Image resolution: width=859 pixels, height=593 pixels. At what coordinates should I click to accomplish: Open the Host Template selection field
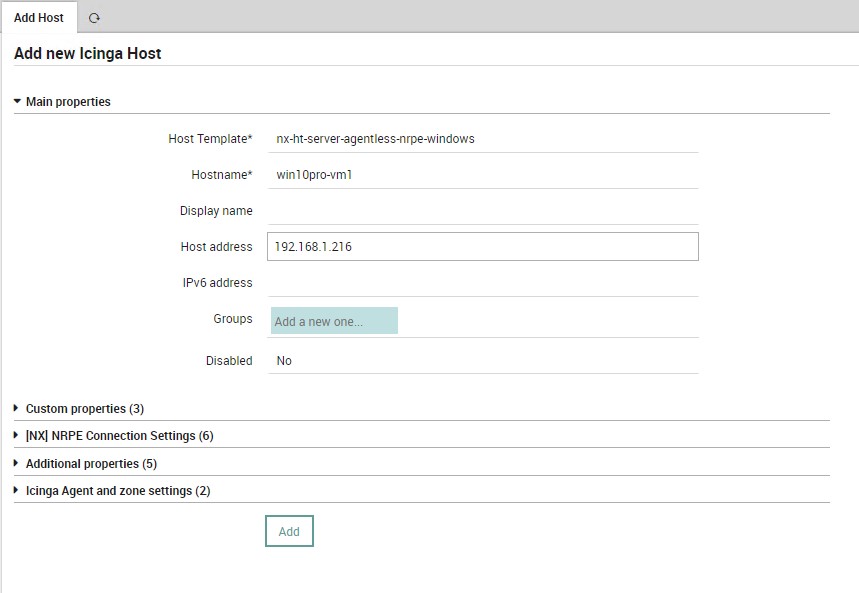pyautogui.click(x=483, y=139)
